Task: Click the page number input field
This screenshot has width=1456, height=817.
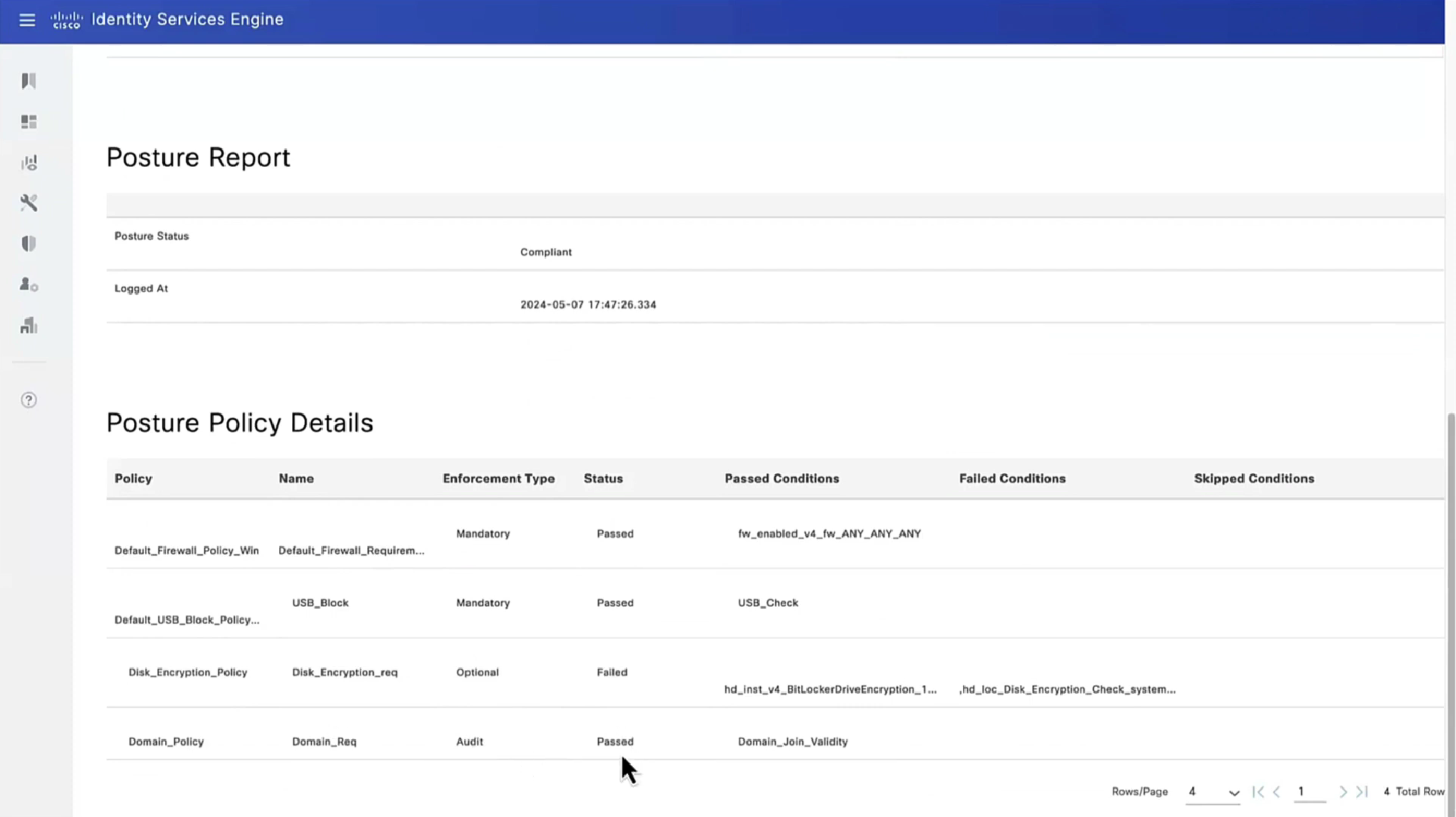Action: tap(1310, 791)
